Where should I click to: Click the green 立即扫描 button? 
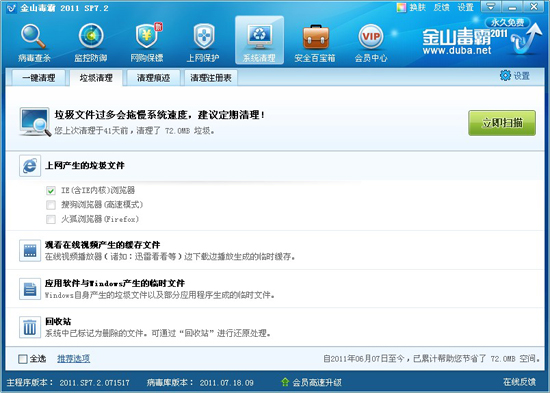(x=502, y=123)
